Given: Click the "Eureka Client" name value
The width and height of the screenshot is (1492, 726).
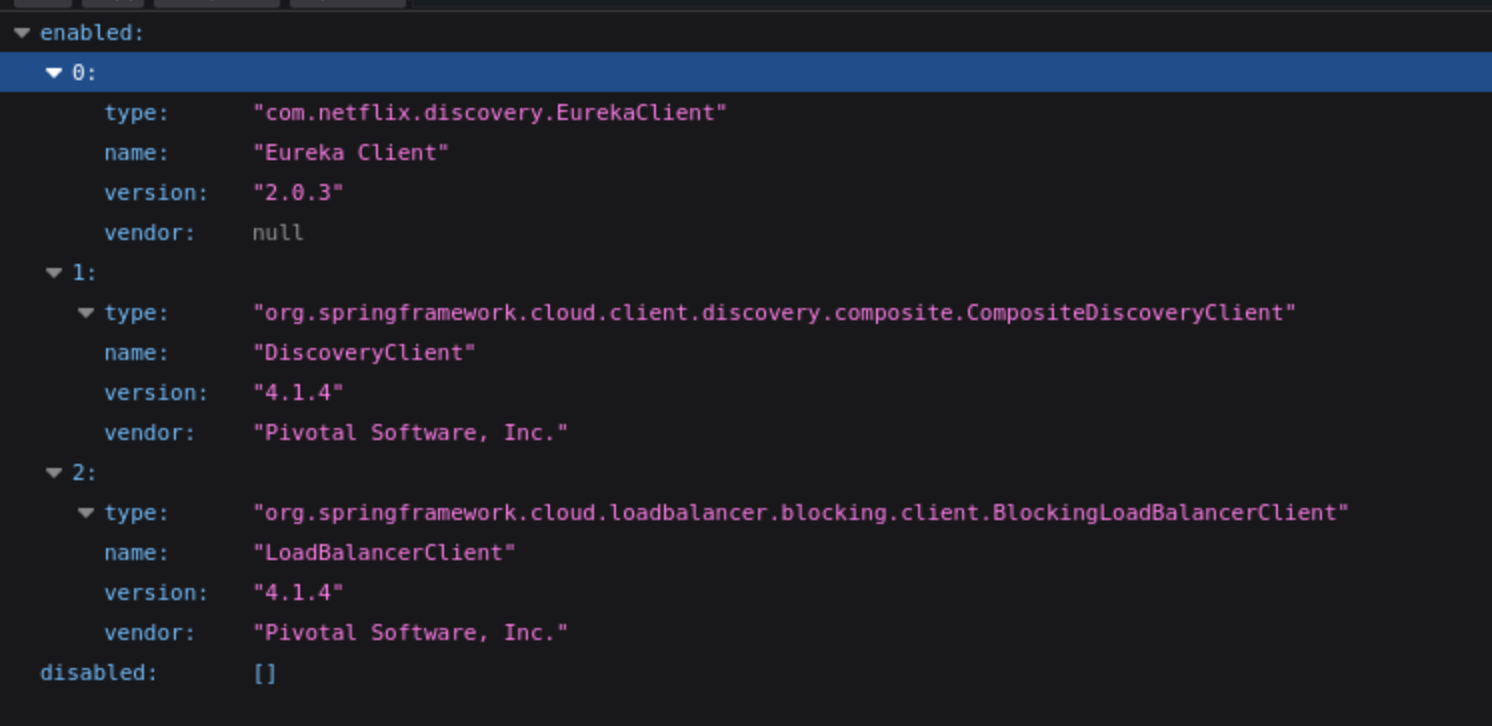Looking at the screenshot, I should tap(350, 153).
